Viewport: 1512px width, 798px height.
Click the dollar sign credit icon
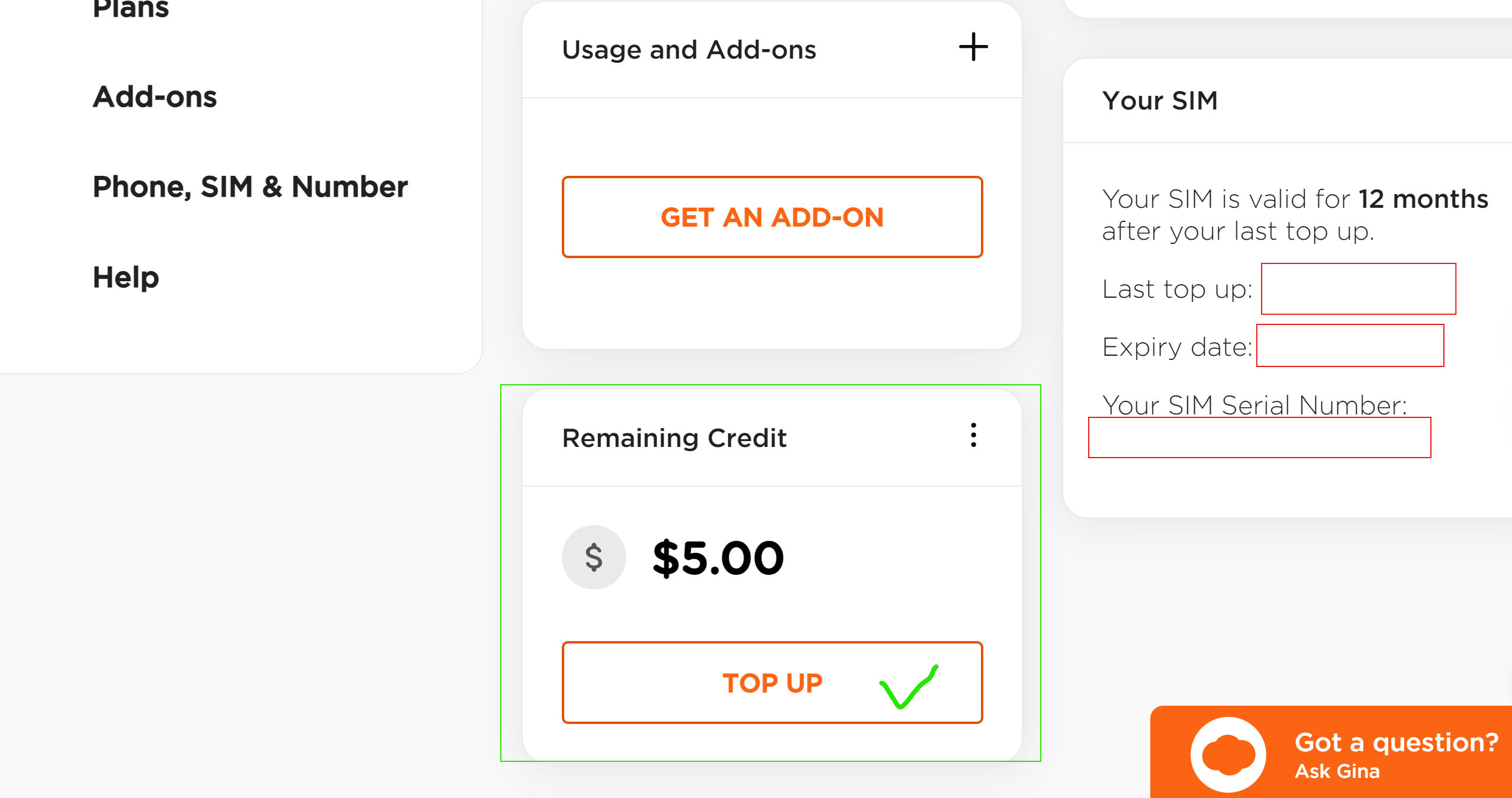tap(594, 557)
